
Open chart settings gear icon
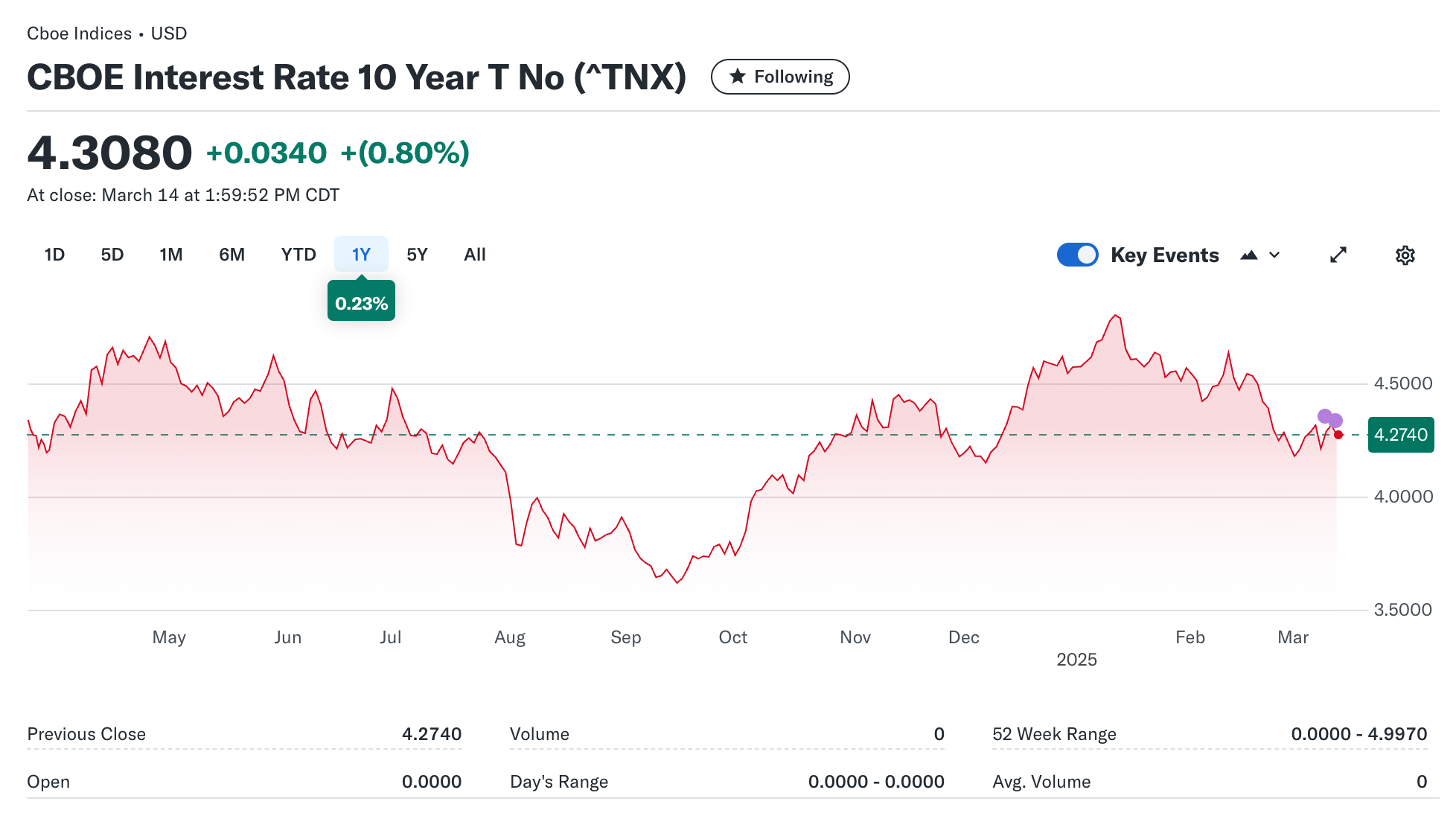point(1405,255)
